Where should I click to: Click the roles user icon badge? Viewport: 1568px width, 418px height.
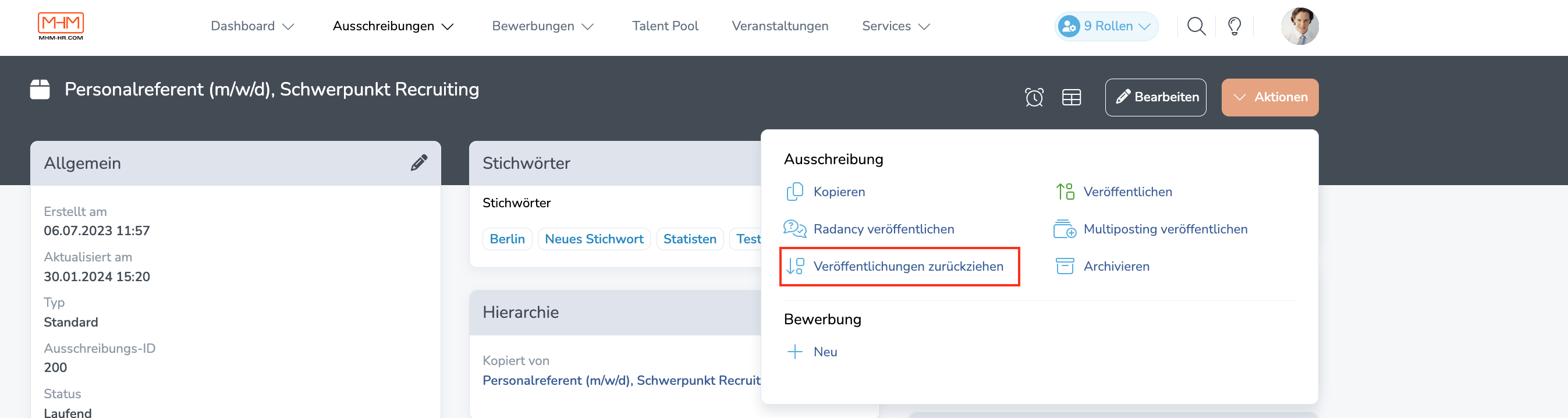pos(1068,26)
